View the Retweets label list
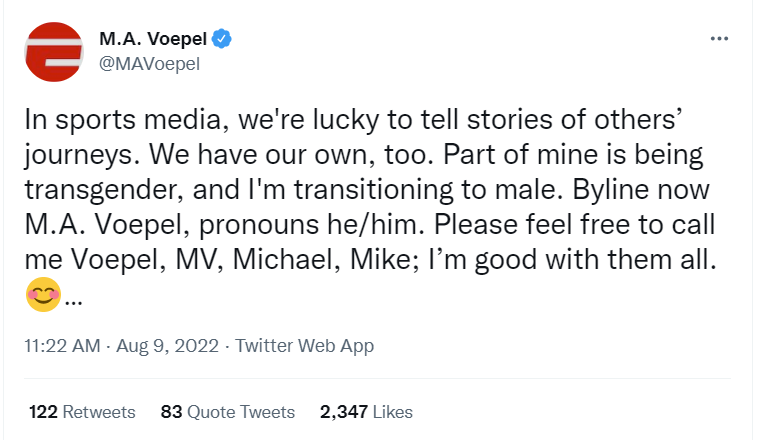 (x=99, y=412)
